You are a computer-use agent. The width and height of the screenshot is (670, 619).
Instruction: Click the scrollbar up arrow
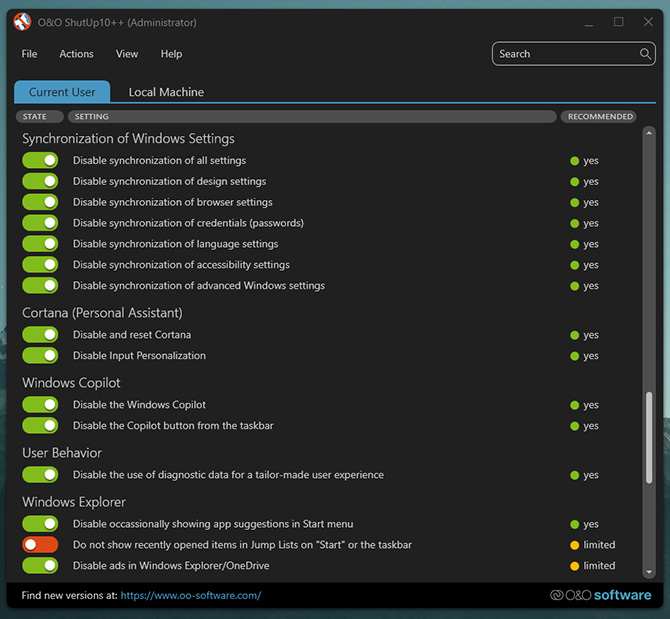[x=649, y=133]
